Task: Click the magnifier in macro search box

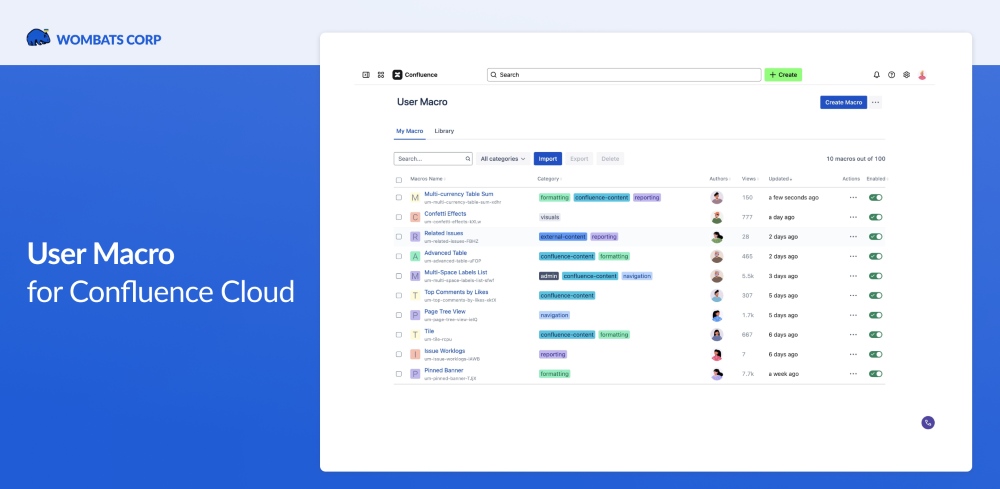Action: 467,159
